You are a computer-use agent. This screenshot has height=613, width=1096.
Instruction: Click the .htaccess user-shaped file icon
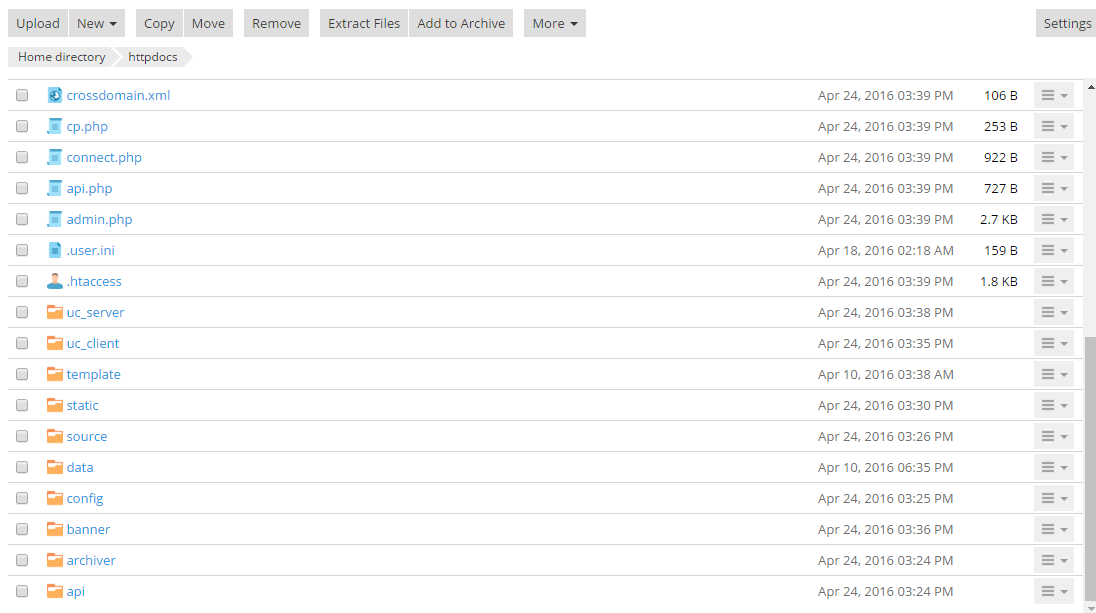coord(55,282)
